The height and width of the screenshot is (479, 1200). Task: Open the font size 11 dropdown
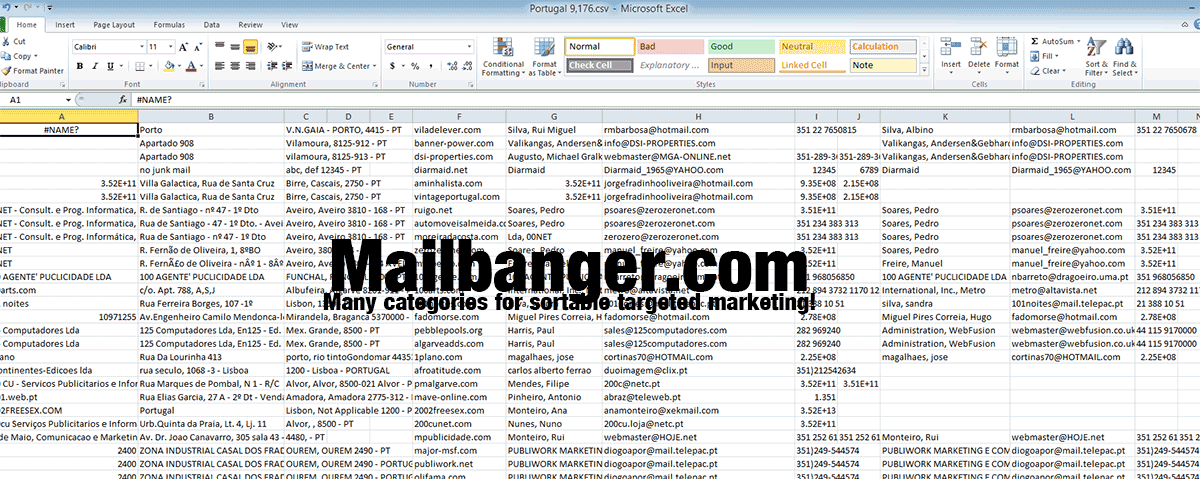[x=170, y=47]
